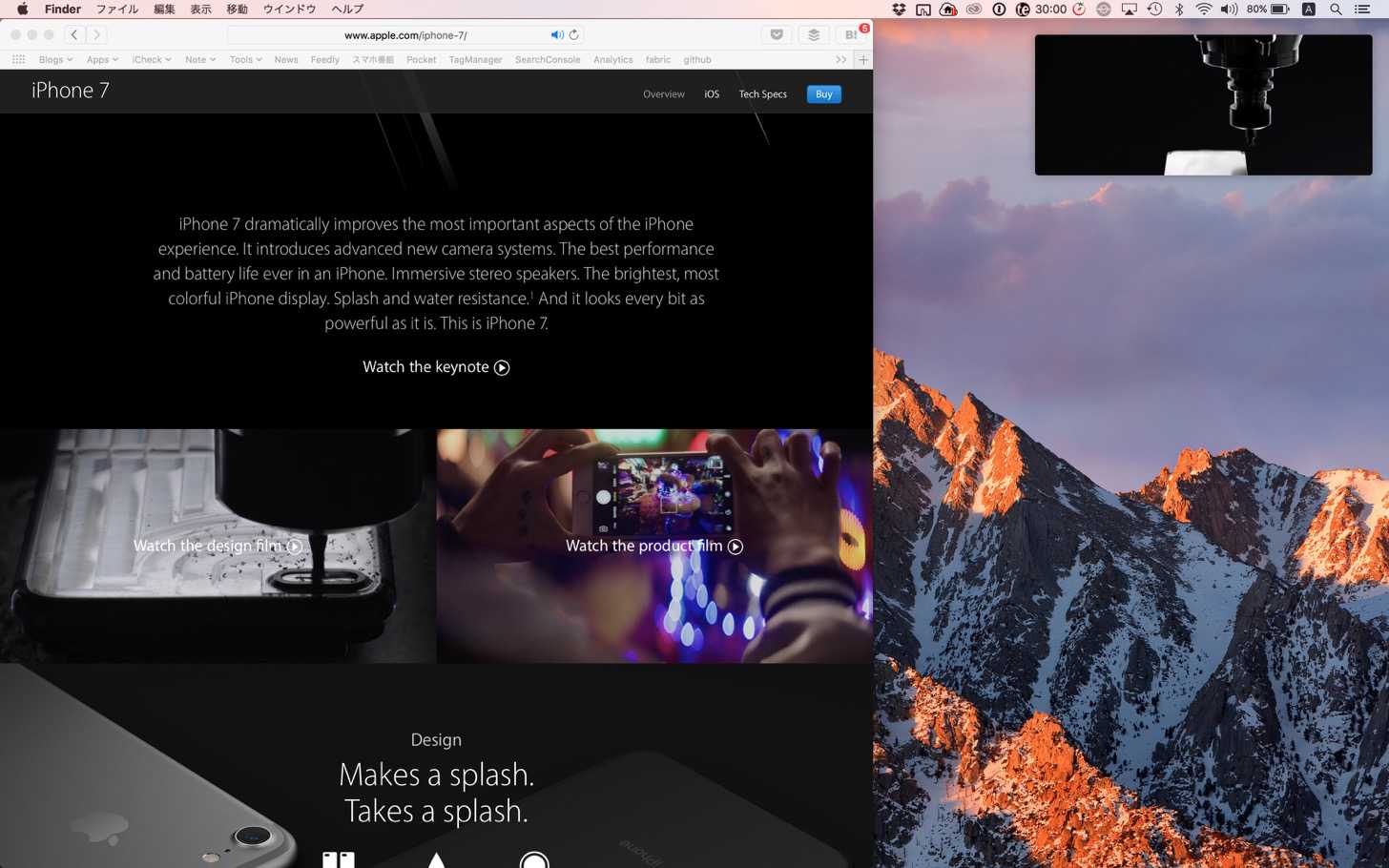Open the github bookmark

(697, 59)
